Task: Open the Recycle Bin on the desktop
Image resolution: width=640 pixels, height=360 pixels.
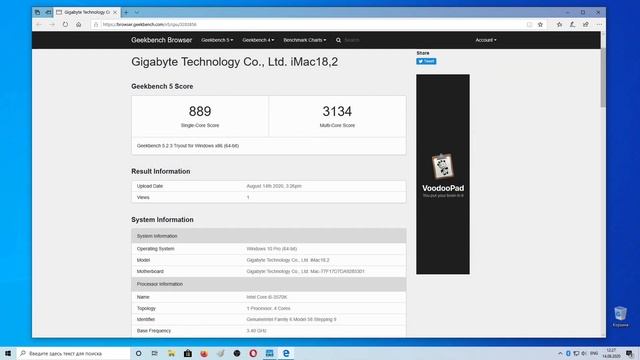Action: [620, 317]
